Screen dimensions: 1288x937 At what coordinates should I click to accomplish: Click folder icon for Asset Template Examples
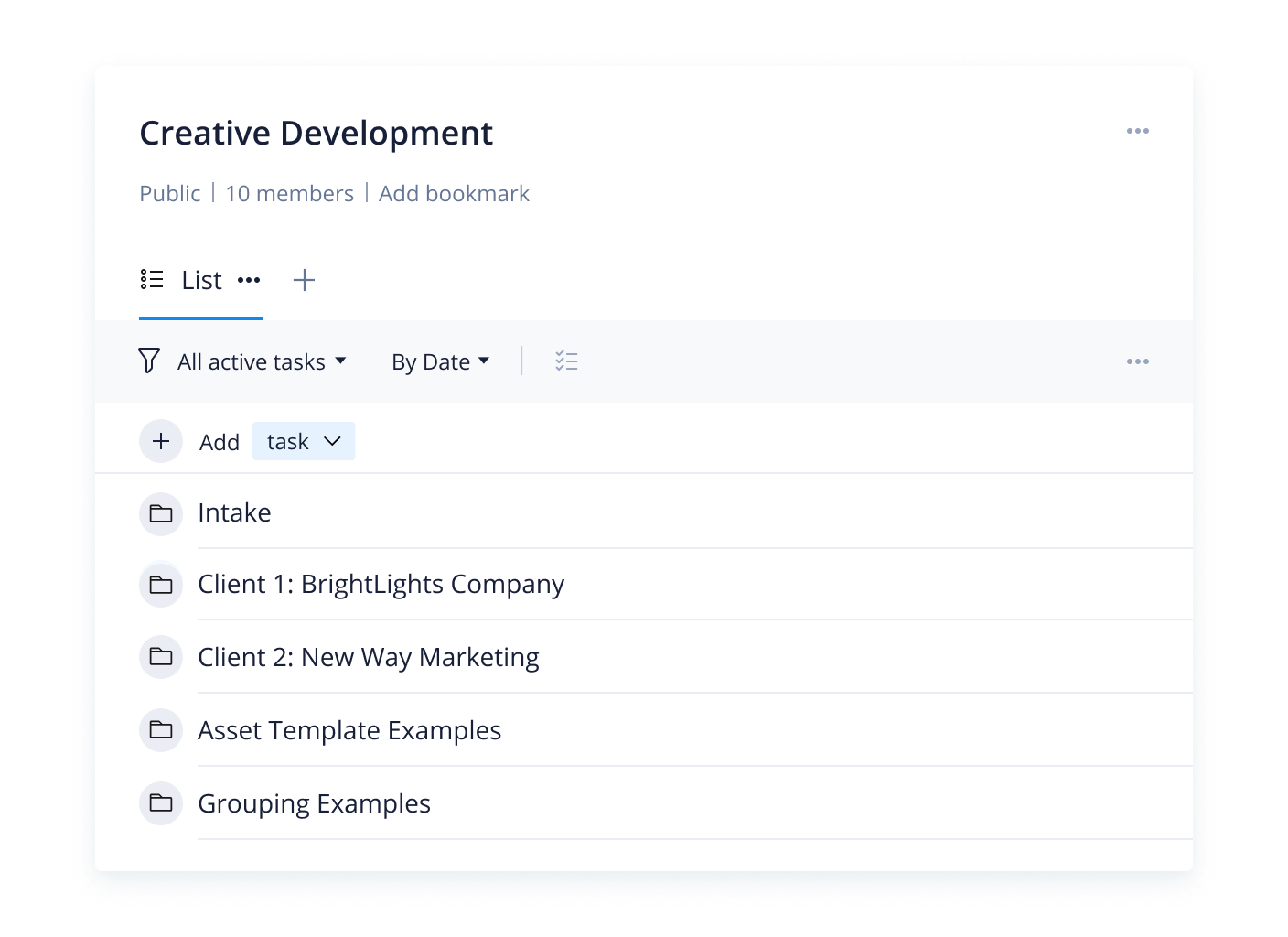(x=161, y=729)
